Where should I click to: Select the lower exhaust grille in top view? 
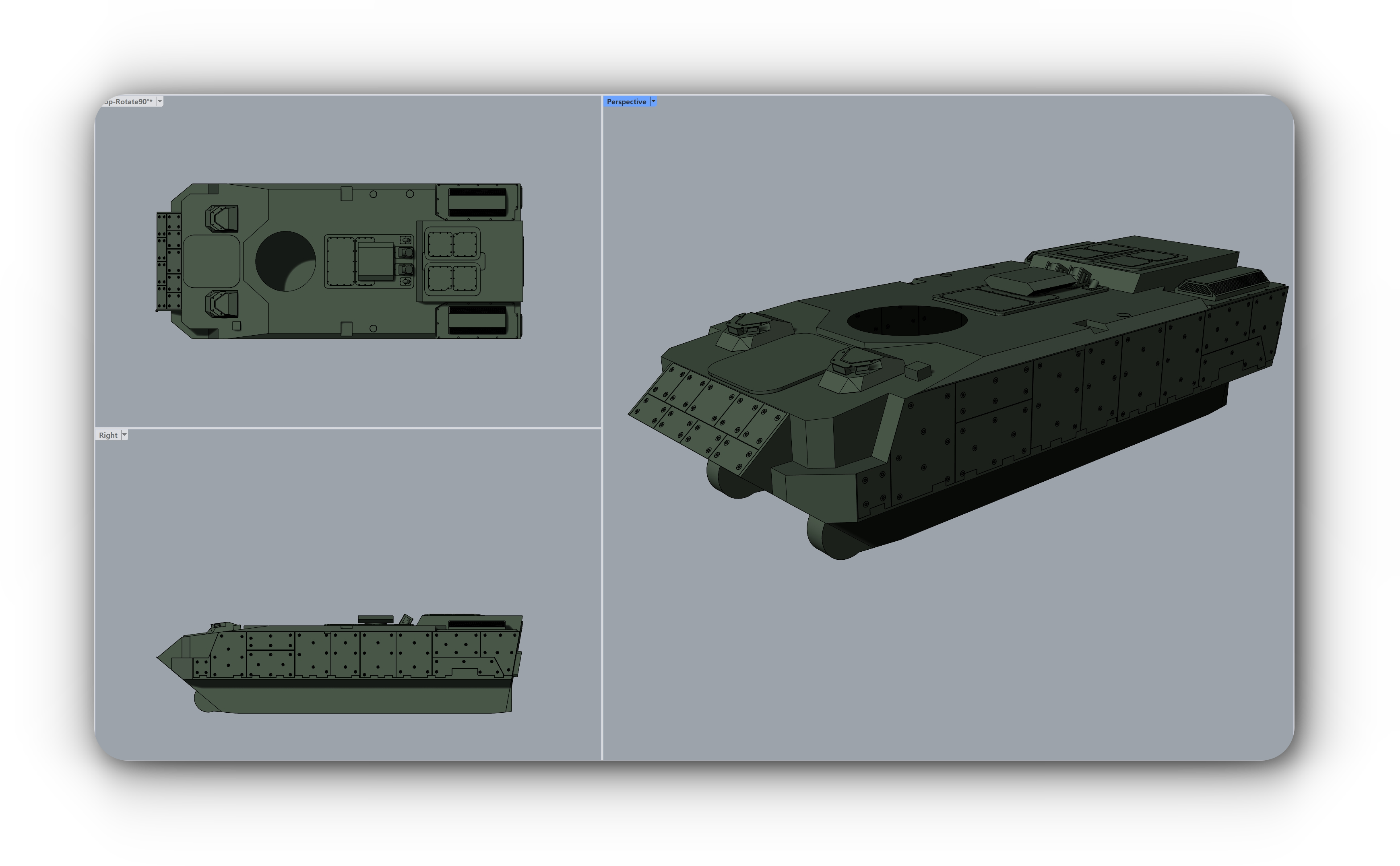tap(477, 320)
